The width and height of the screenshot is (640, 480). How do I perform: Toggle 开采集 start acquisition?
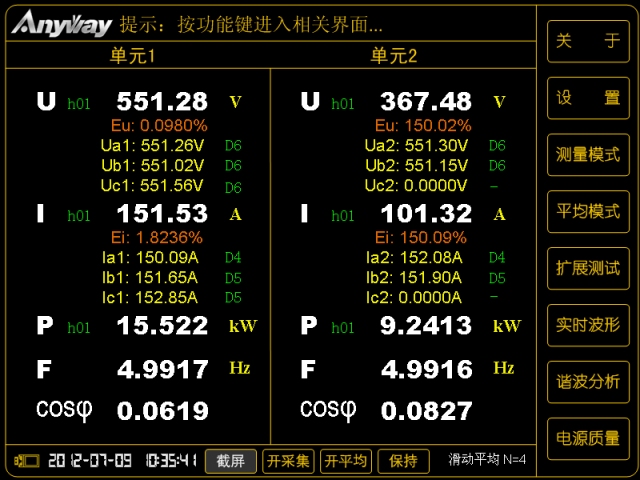[289, 461]
